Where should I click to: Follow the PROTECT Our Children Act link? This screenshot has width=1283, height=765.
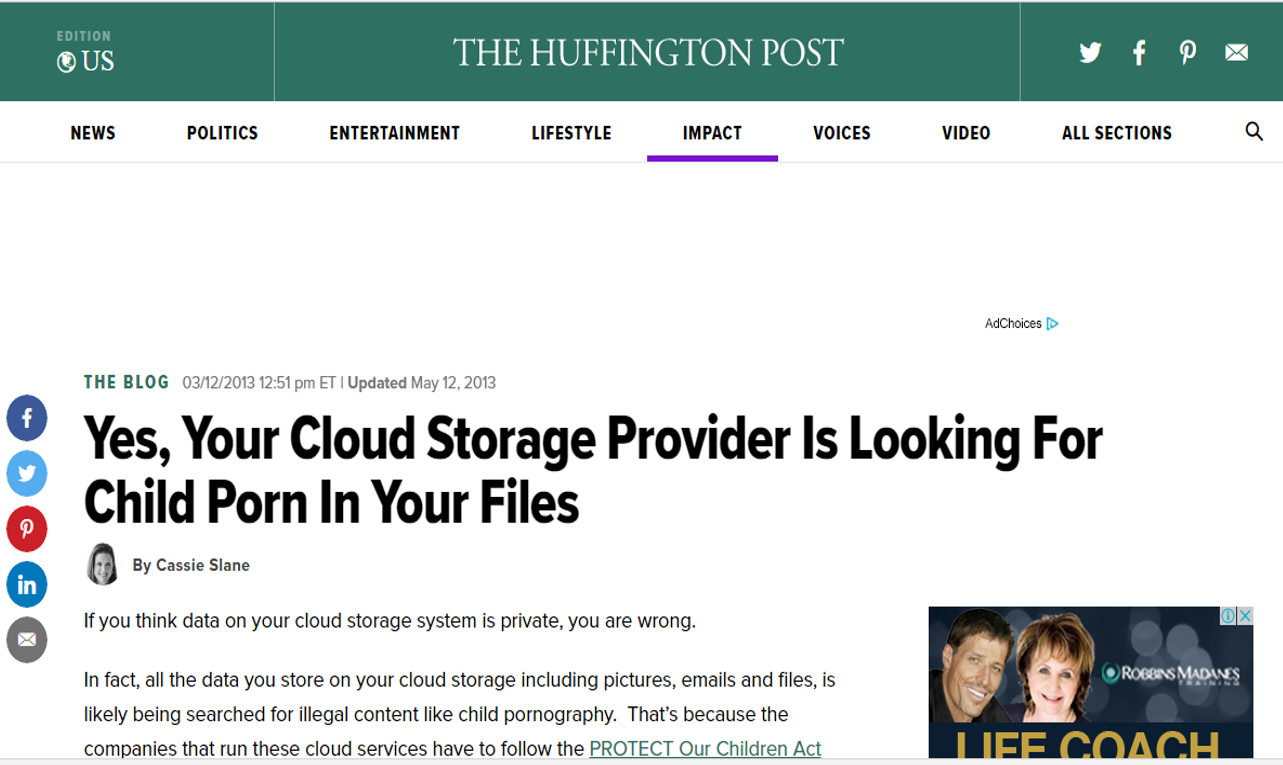[x=705, y=748]
